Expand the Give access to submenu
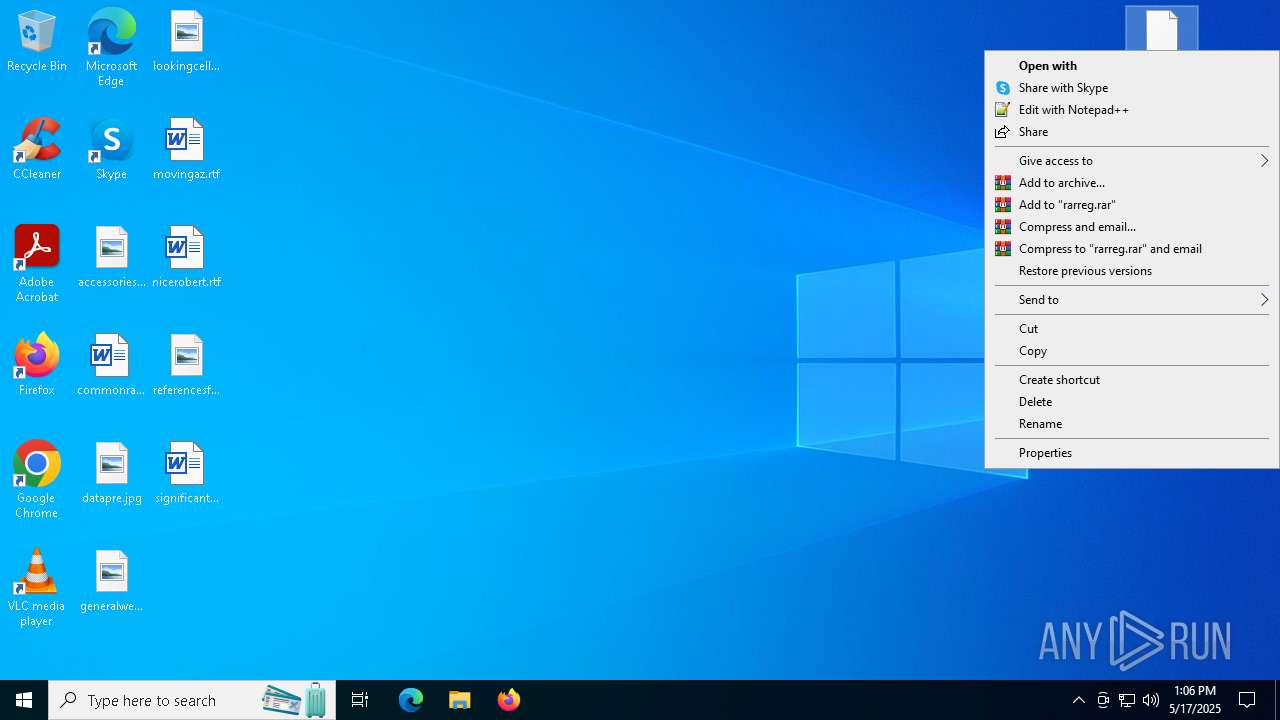Image resolution: width=1280 pixels, height=720 pixels. 1132,161
